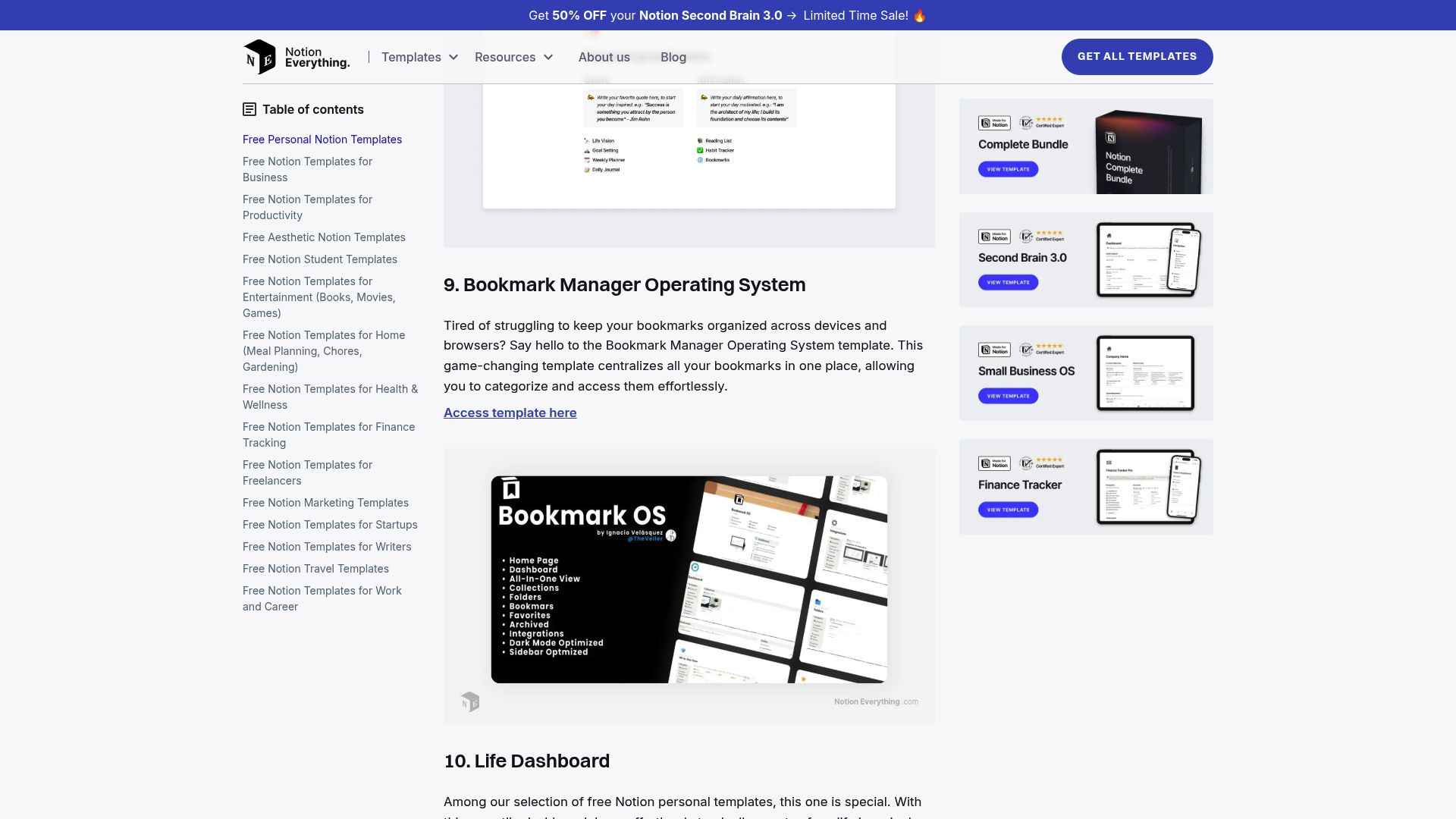Open the Templates menu
This screenshot has width=1456, height=819.
click(411, 57)
